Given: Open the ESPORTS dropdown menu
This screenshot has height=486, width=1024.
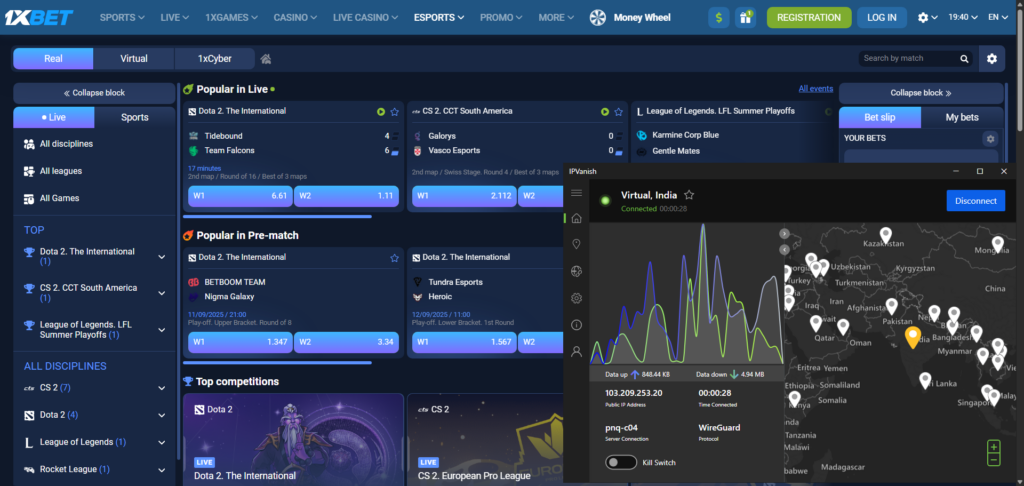Looking at the screenshot, I should coord(439,18).
